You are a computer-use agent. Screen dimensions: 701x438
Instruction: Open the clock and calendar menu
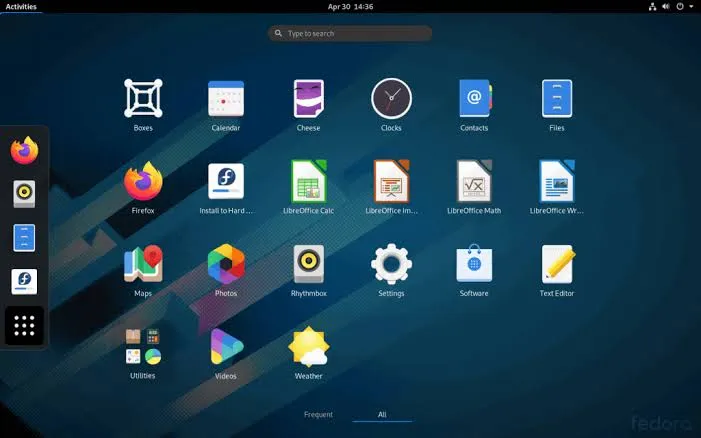point(350,6)
